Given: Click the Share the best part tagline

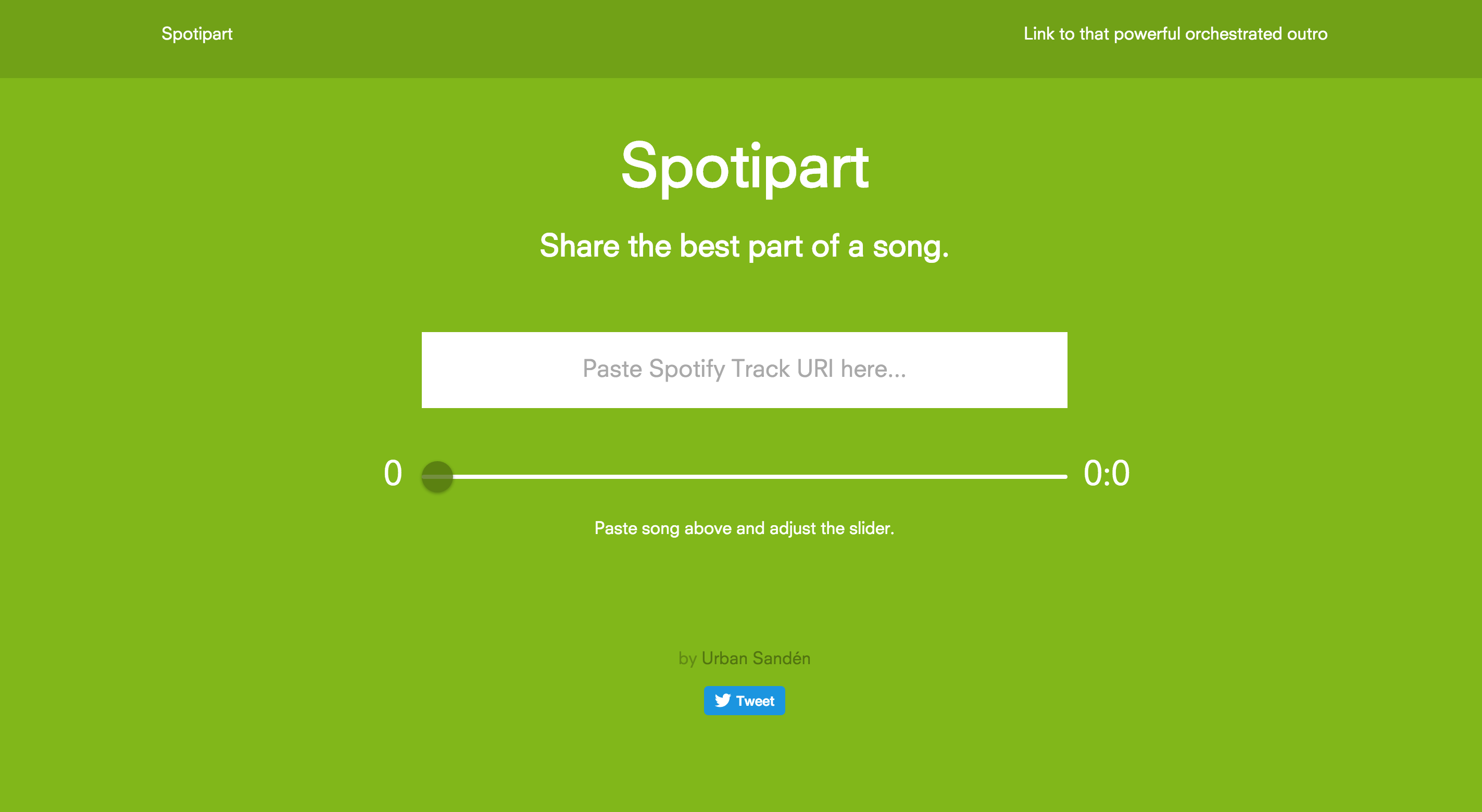Looking at the screenshot, I should click(x=745, y=246).
